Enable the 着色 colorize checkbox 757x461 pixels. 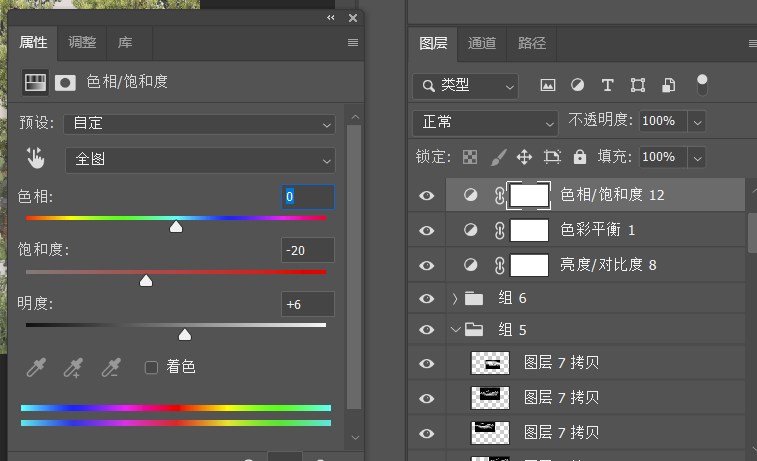151,368
